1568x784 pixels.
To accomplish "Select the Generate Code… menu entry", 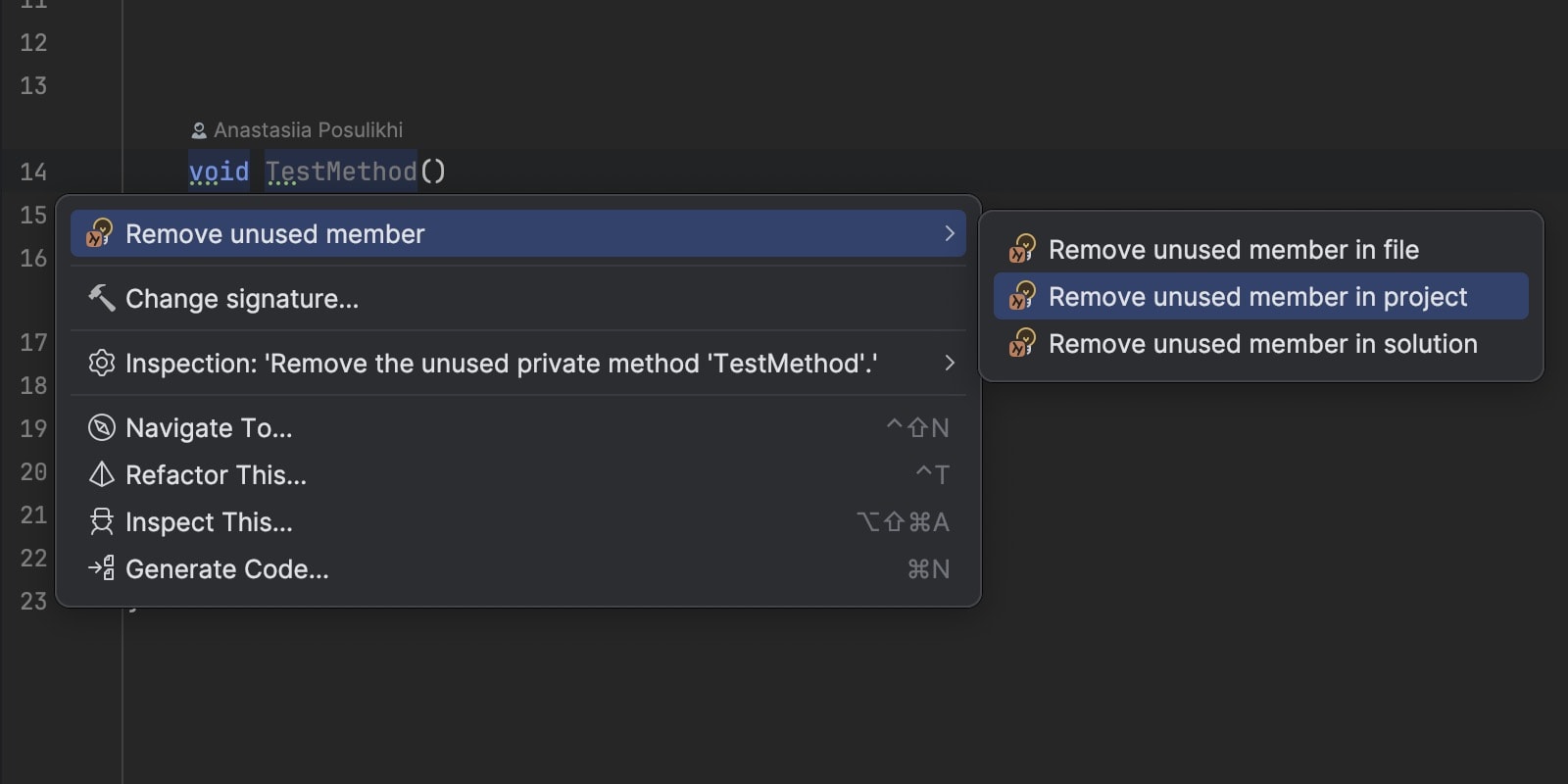I will 227,569.
